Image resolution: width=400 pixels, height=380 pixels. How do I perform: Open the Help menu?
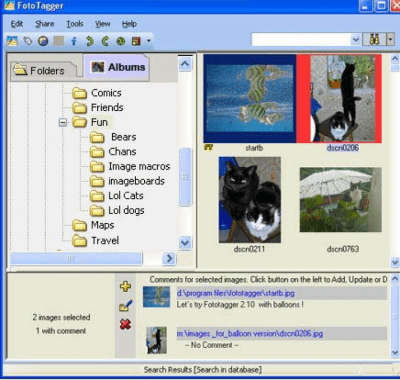pyautogui.click(x=129, y=24)
